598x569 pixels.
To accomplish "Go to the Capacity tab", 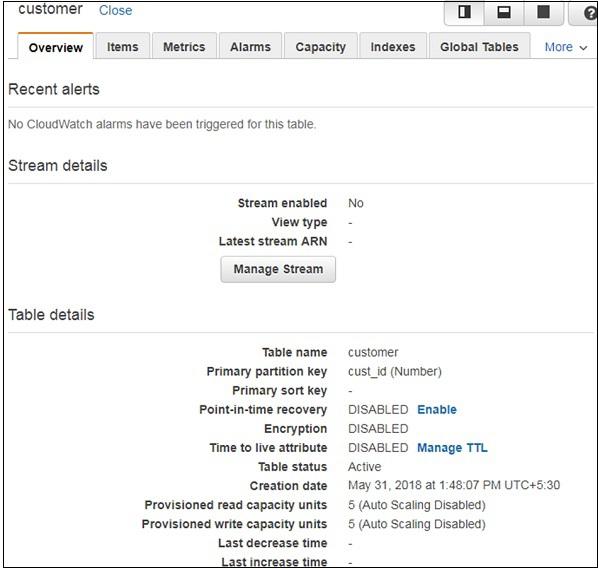I will click(320, 47).
